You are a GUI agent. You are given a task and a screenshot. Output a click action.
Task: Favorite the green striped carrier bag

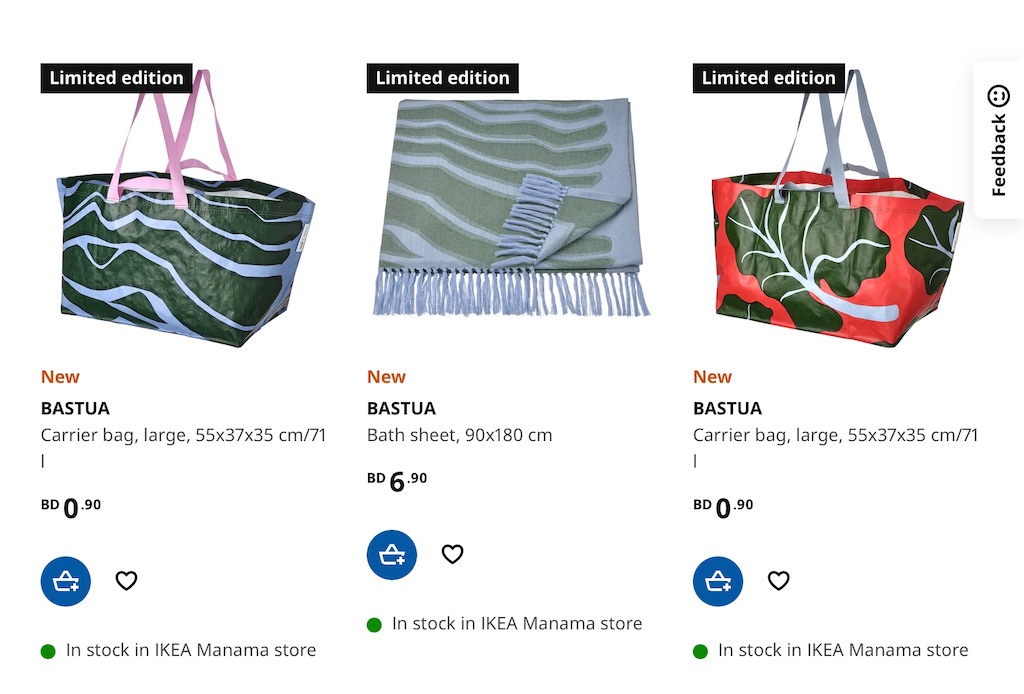(x=126, y=580)
